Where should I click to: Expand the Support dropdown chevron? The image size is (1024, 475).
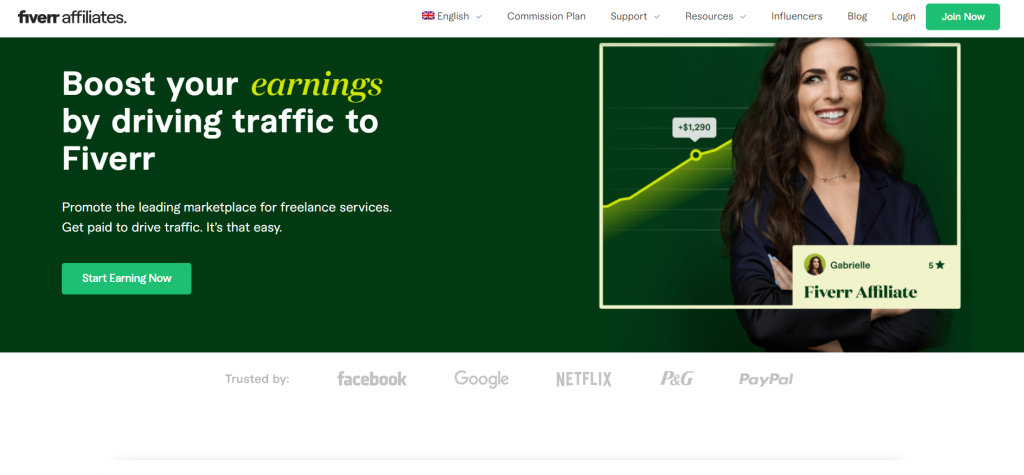coord(656,17)
